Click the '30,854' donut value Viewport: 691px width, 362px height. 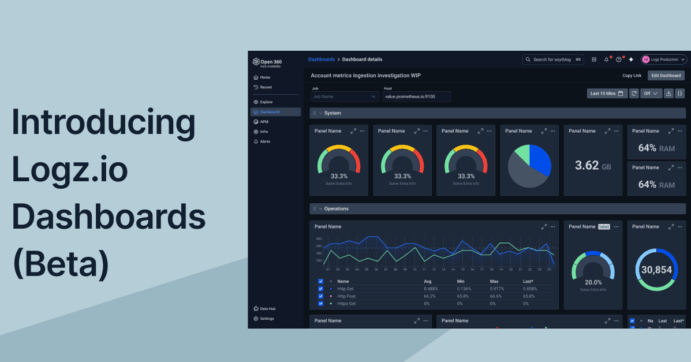pyautogui.click(x=656, y=270)
